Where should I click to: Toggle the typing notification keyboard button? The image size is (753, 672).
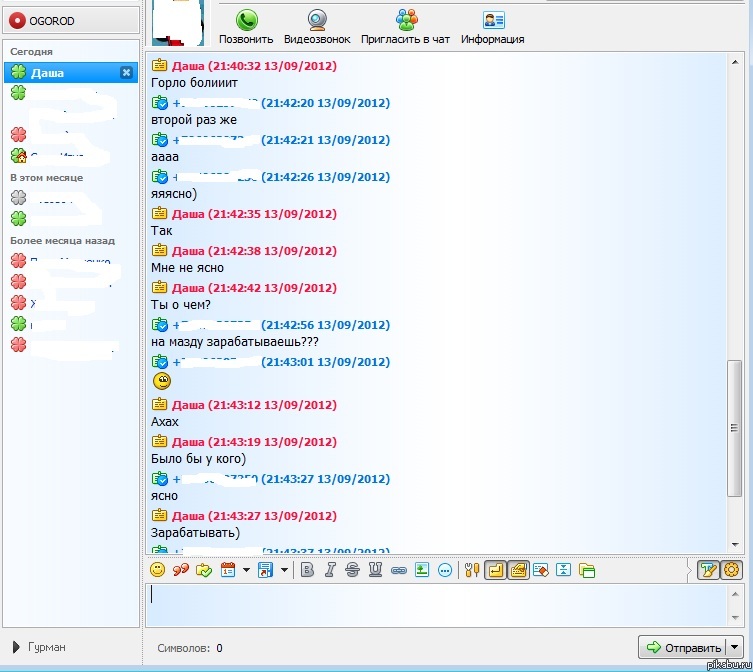click(x=518, y=570)
